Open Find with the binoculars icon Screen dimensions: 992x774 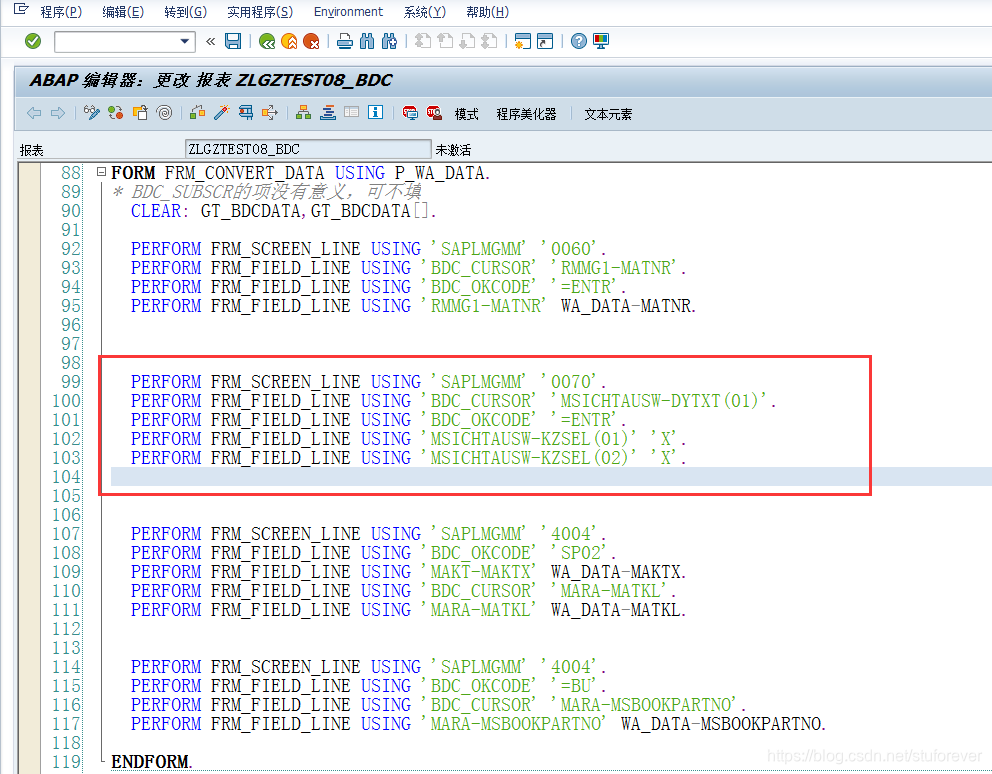[367, 42]
